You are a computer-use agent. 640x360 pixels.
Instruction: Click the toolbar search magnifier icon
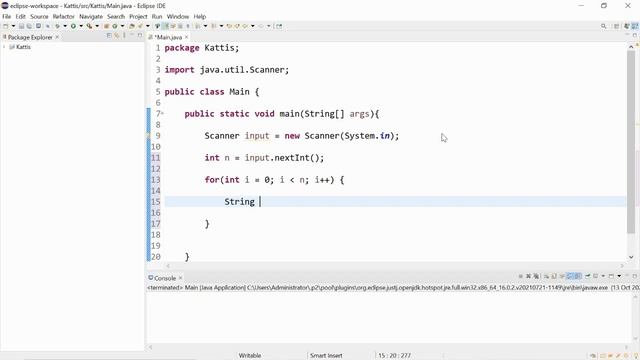coord(603,26)
